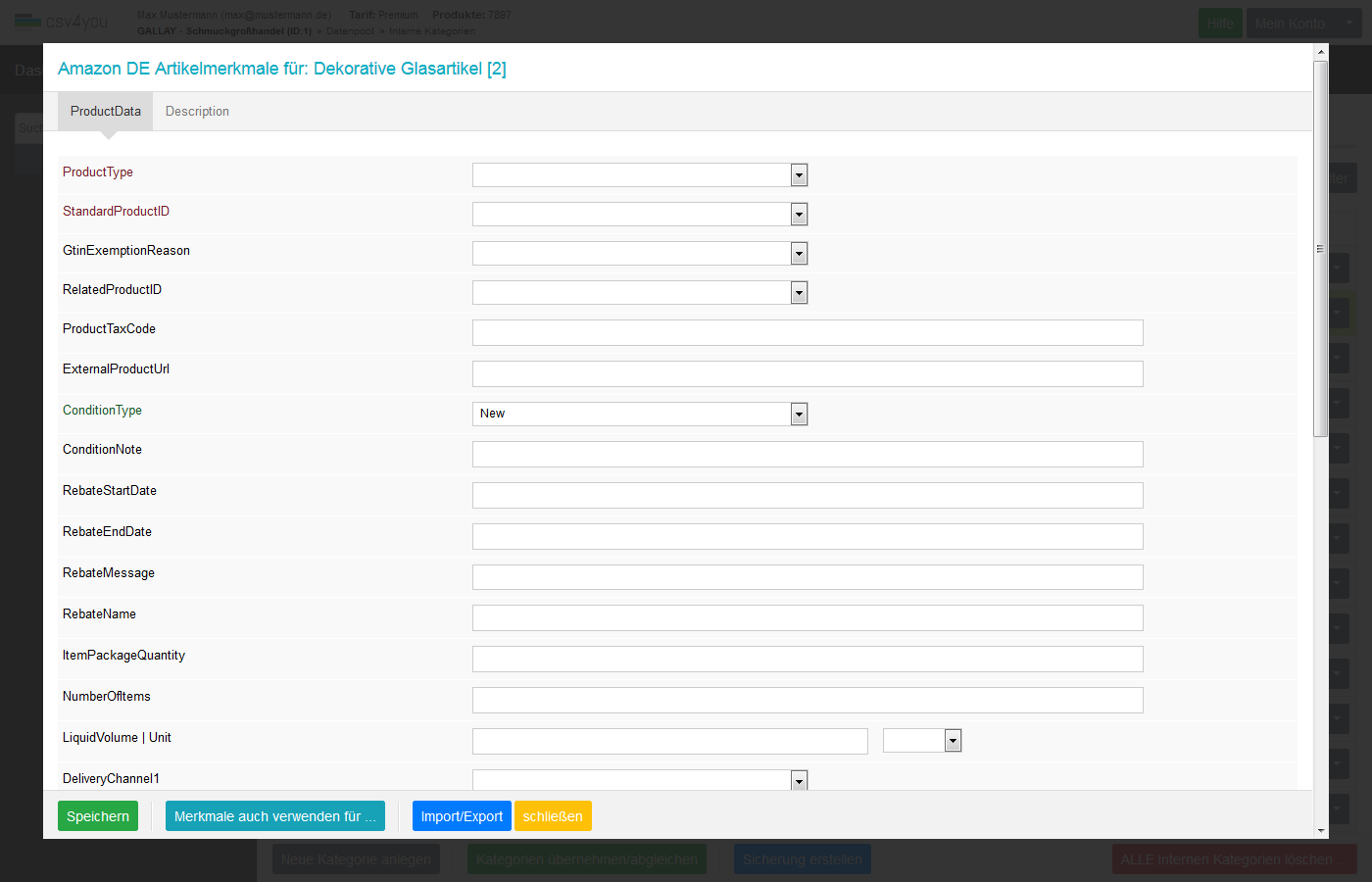Click the ProductTaxCode input field

point(808,333)
